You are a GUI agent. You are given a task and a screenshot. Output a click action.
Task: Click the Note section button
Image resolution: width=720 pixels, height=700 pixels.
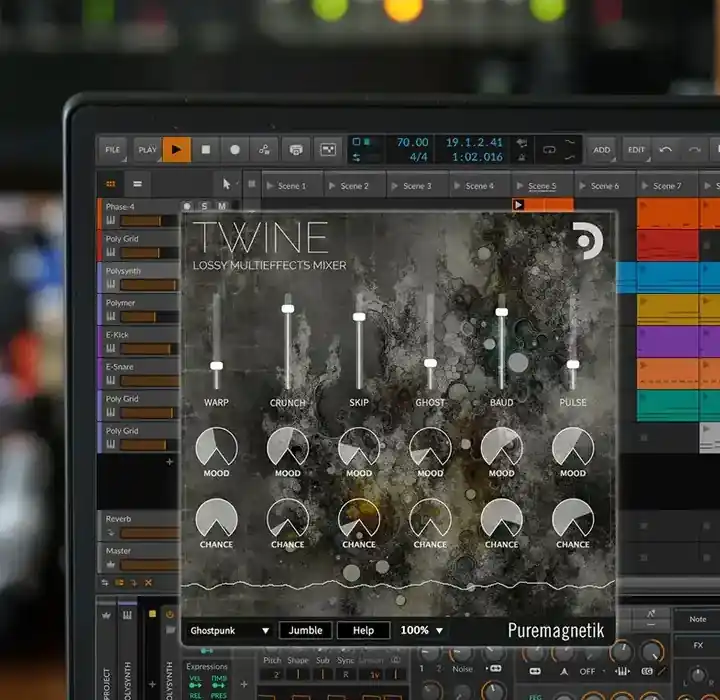pyautogui.click(x=698, y=619)
